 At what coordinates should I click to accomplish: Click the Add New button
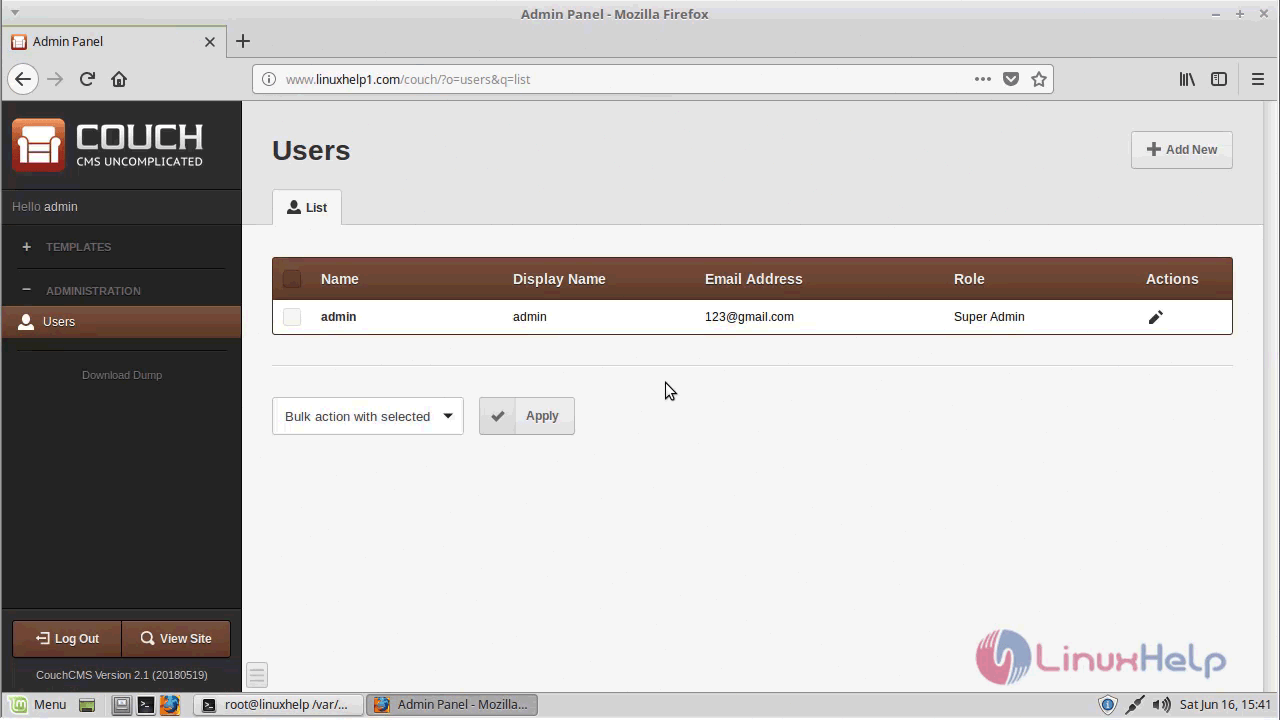click(x=1182, y=150)
